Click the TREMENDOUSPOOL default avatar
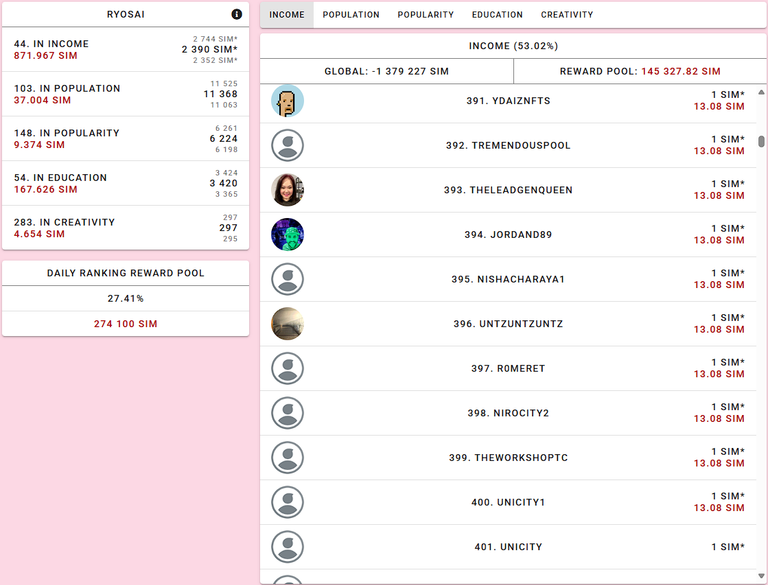The width and height of the screenshot is (768, 585). point(288,146)
